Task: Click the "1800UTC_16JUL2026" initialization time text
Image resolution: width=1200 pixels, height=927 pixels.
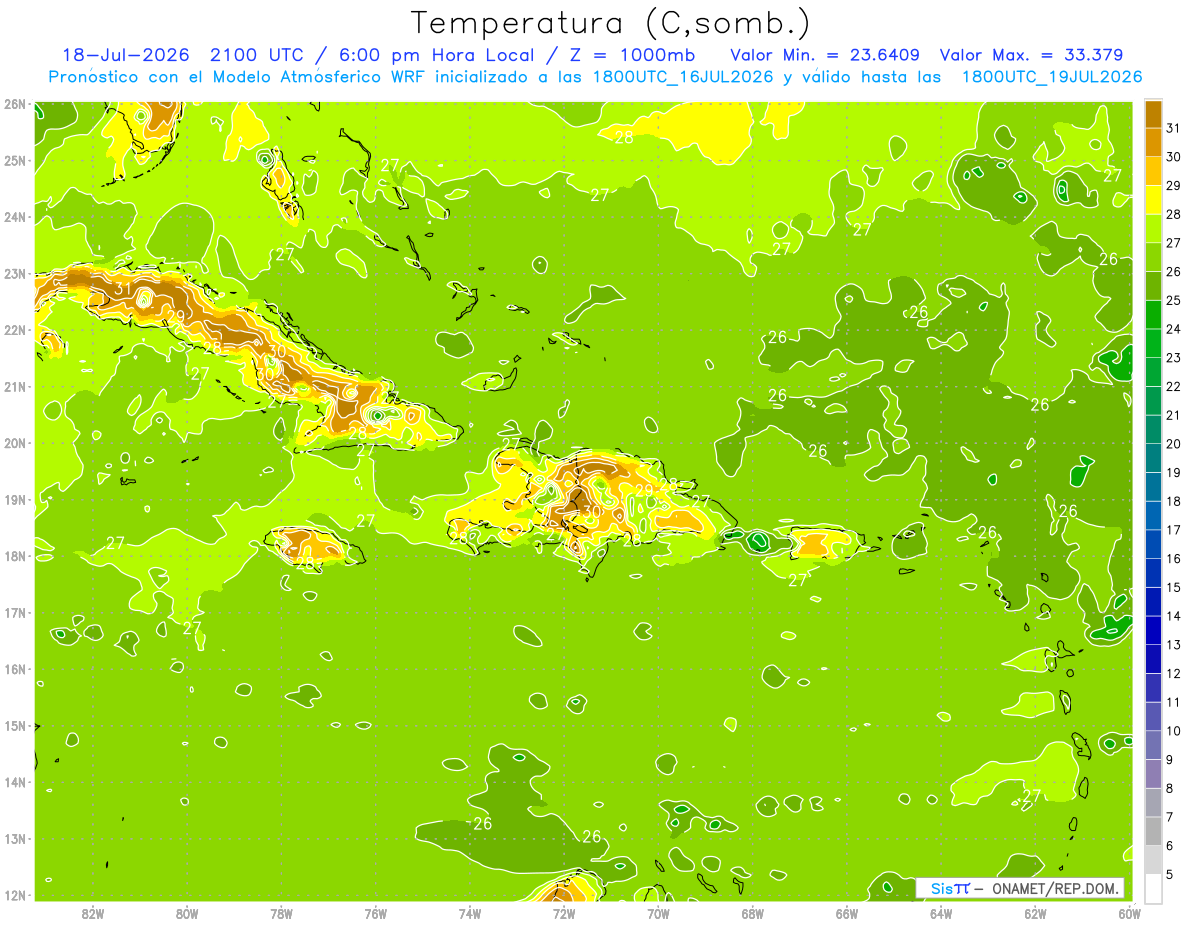Action: [x=683, y=77]
